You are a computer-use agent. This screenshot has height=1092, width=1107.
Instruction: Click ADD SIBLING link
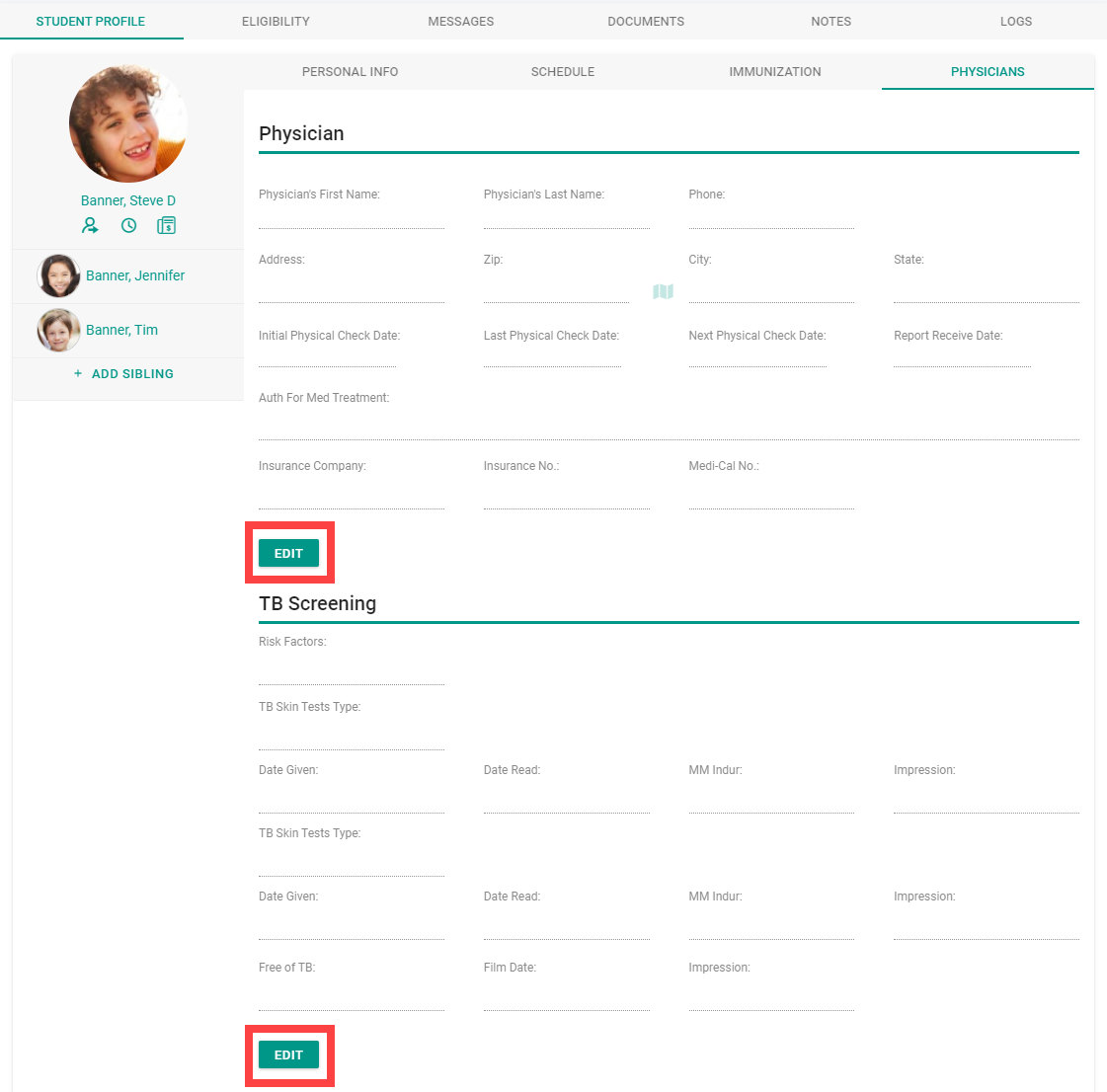click(x=132, y=373)
